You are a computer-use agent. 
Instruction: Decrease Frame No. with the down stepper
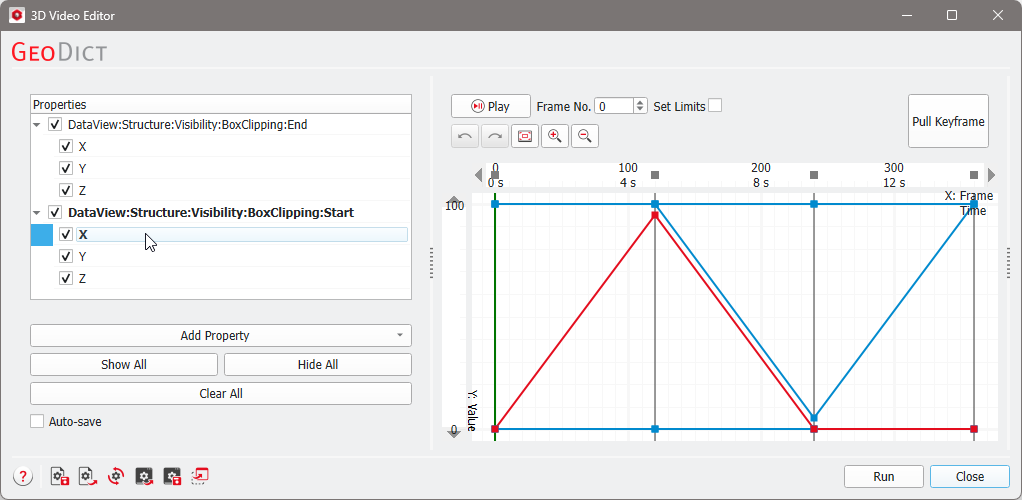pyautogui.click(x=640, y=110)
